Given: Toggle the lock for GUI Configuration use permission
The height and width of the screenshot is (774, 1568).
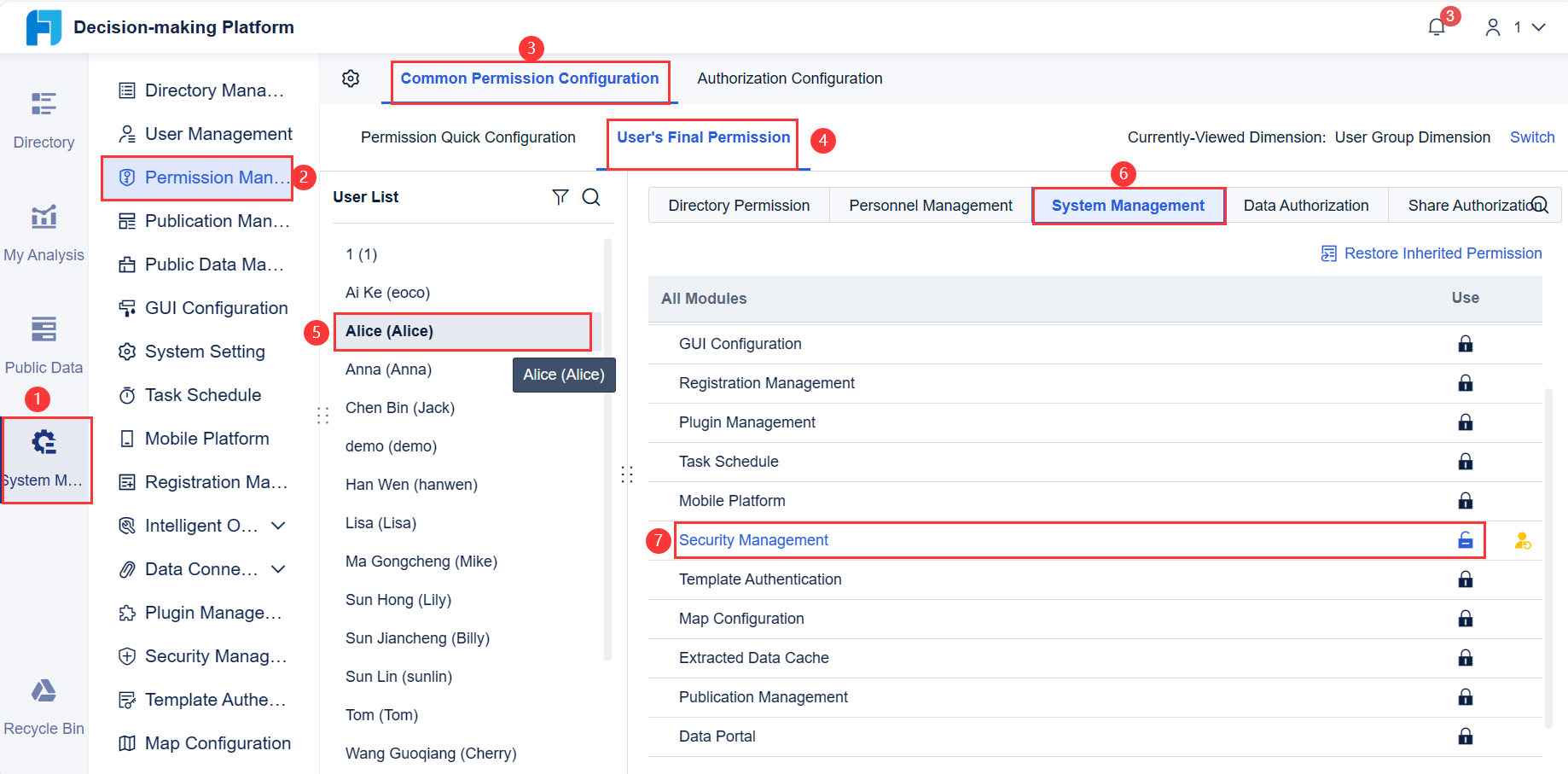Looking at the screenshot, I should pyautogui.click(x=1465, y=343).
